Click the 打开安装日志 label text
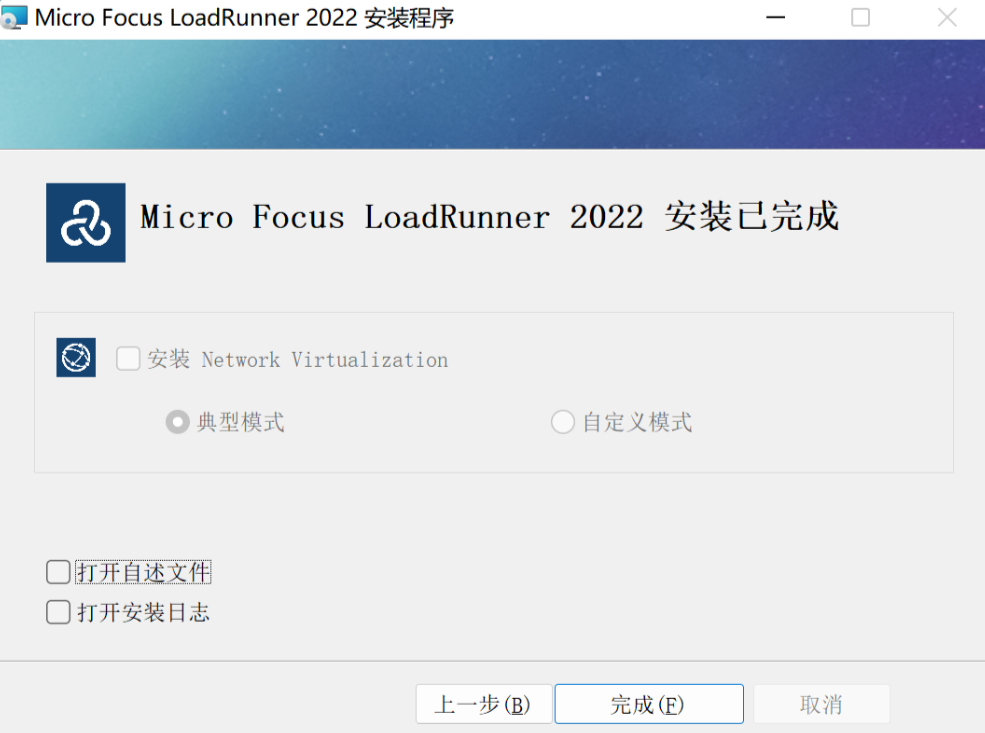Screen dimensions: 985x733 (x=141, y=612)
